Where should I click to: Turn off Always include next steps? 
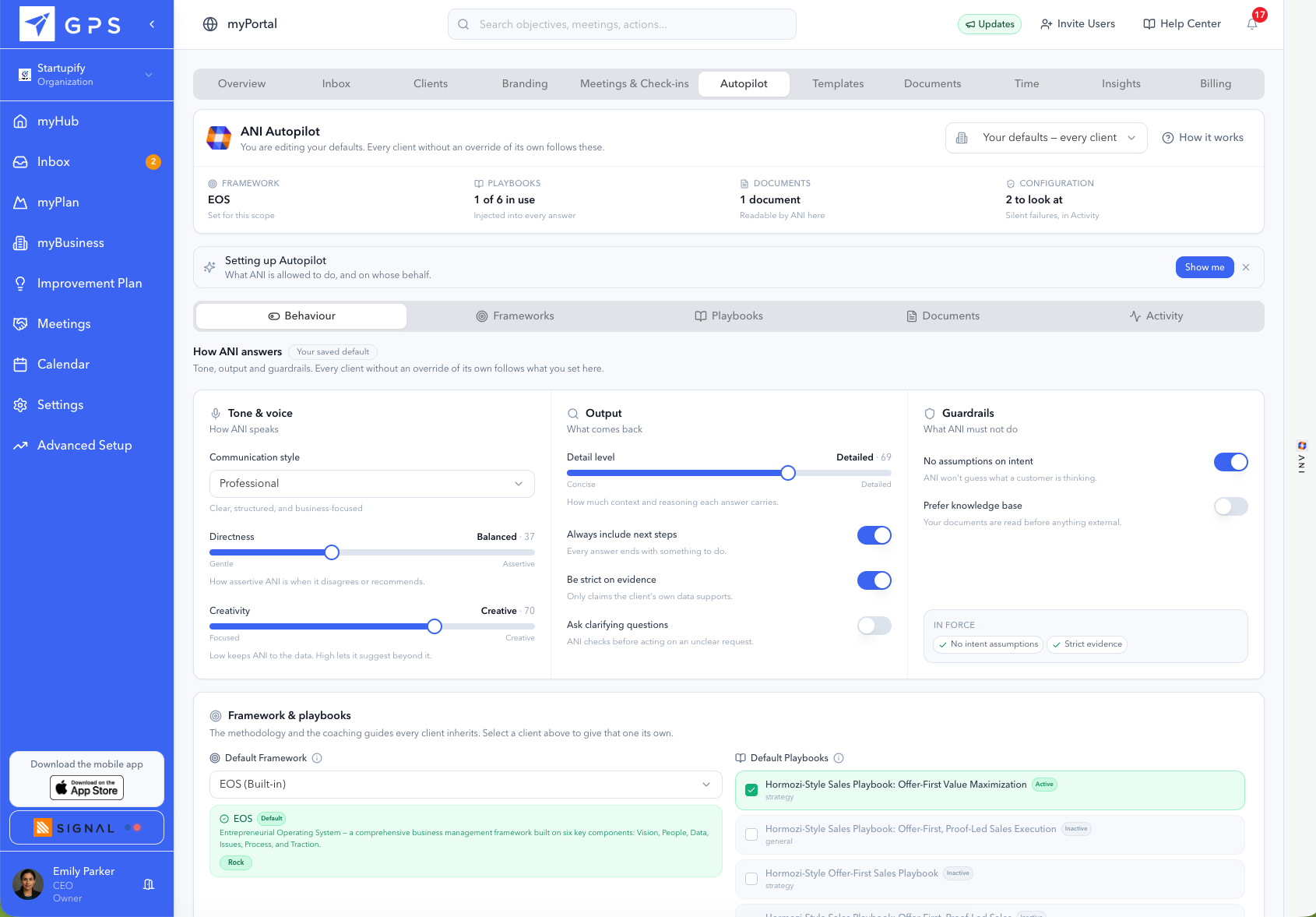pyautogui.click(x=874, y=535)
